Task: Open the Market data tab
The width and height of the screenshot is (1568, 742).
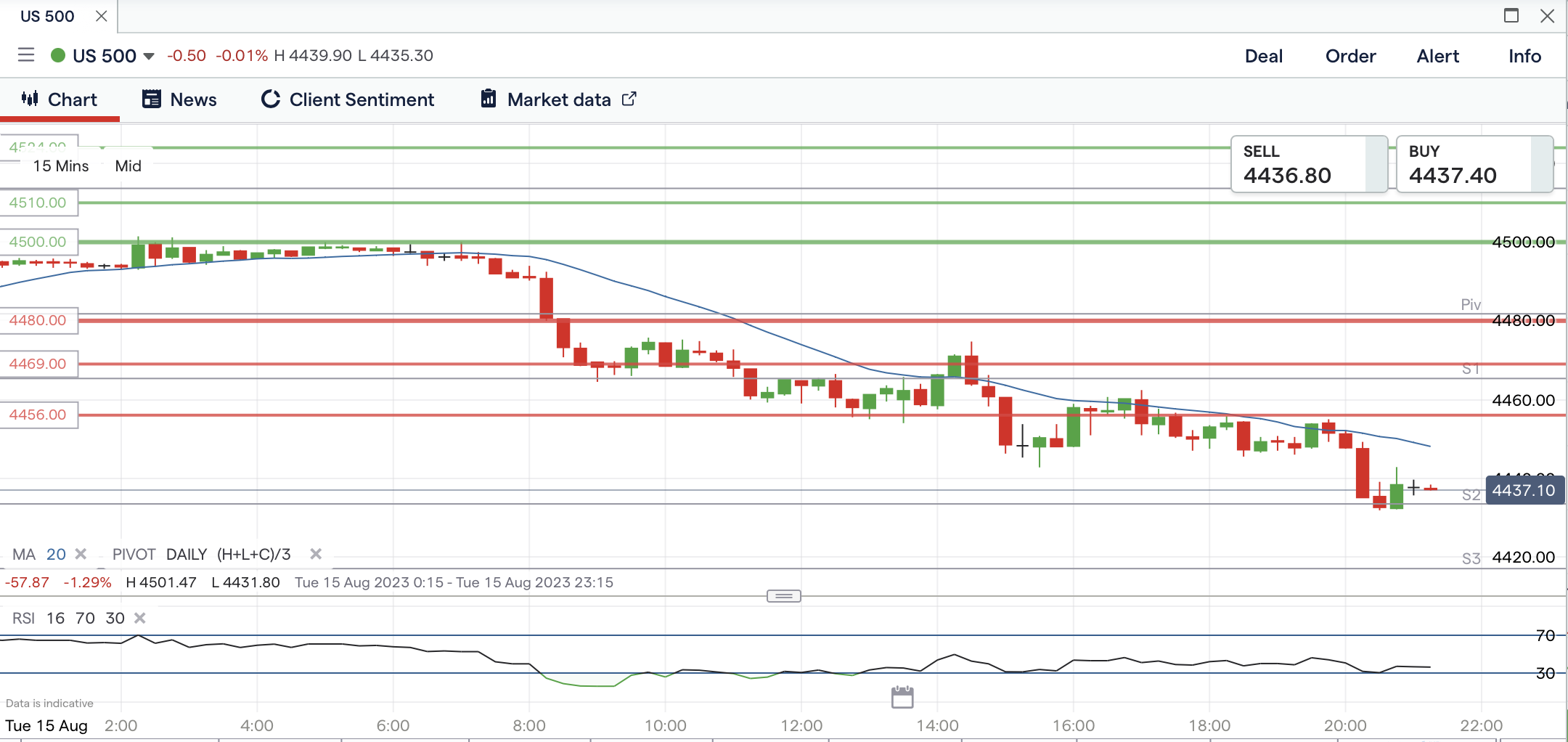Action: point(558,99)
